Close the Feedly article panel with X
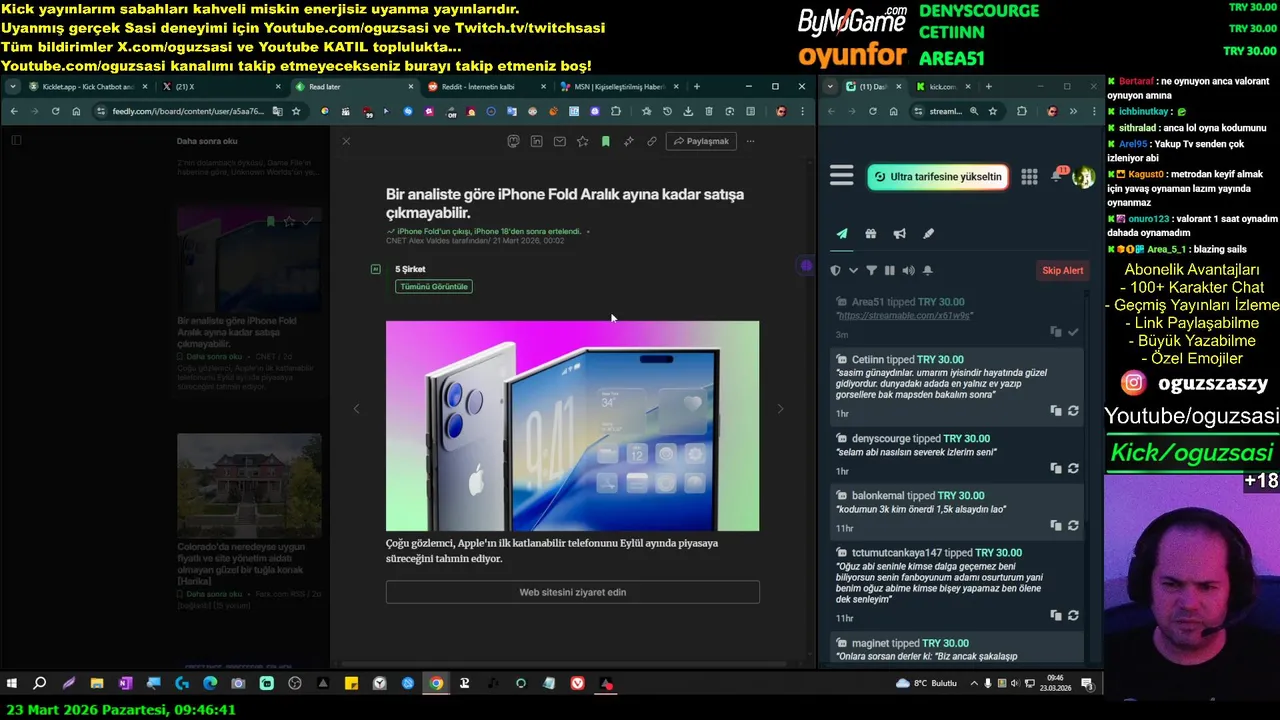The image size is (1280, 720). [346, 141]
